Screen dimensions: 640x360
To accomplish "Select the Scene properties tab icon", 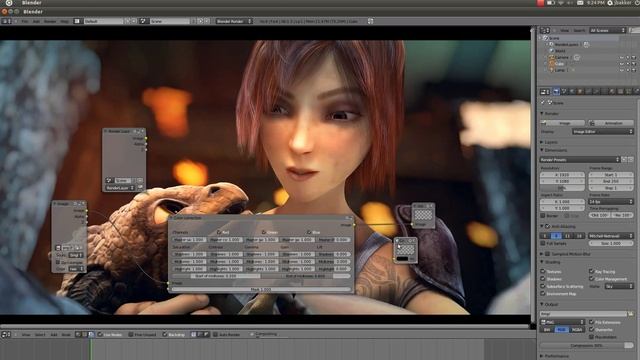I will point(564,92).
